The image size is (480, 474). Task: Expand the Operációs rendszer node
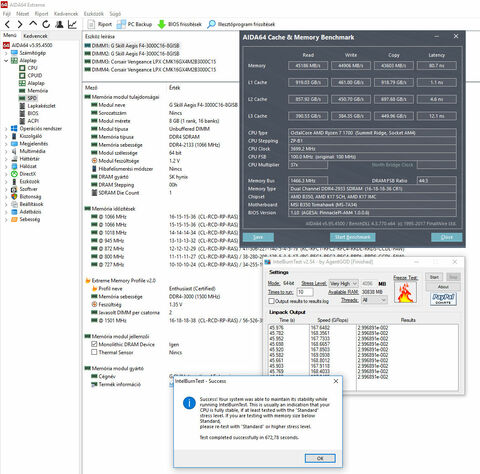[6, 129]
